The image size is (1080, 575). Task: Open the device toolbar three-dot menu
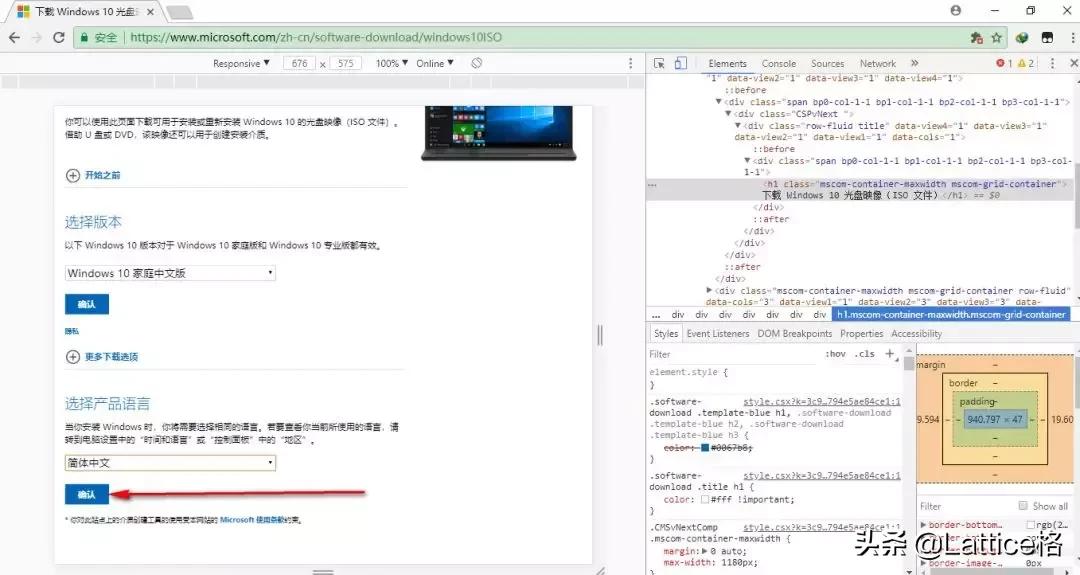click(x=630, y=63)
